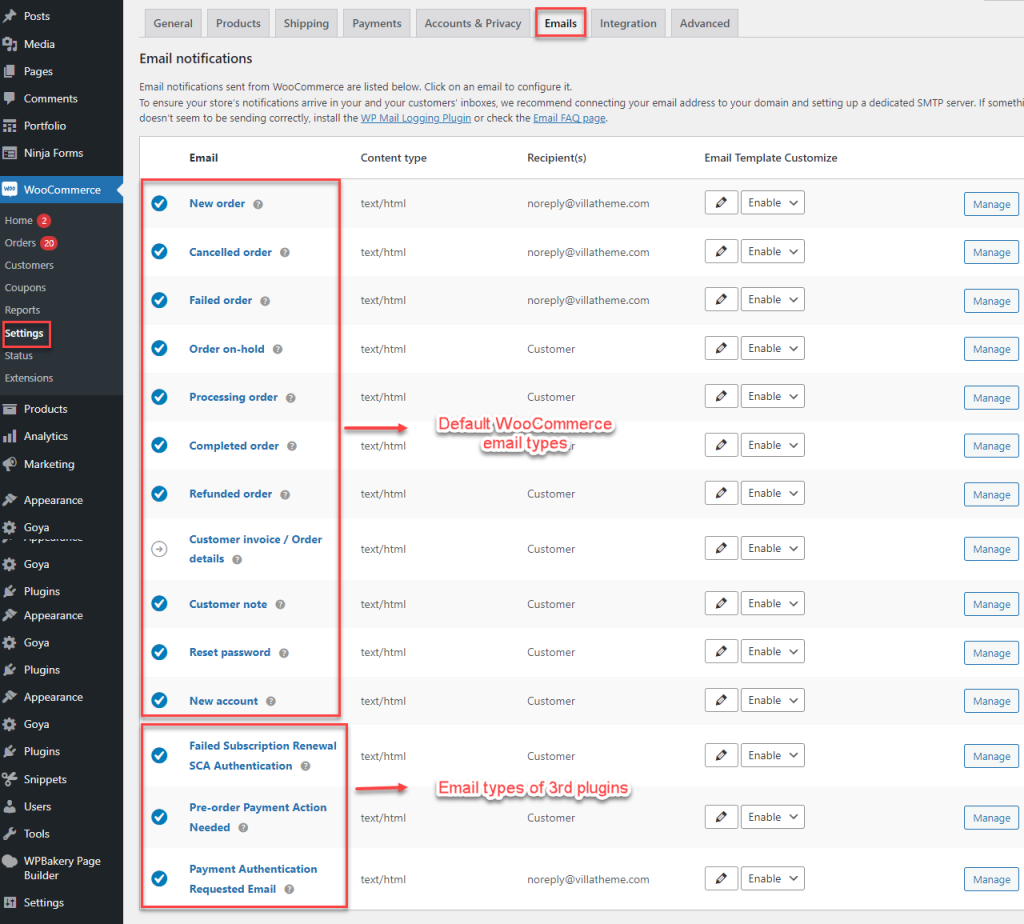Switch to the Accounts & Privacy tab

tap(472, 22)
